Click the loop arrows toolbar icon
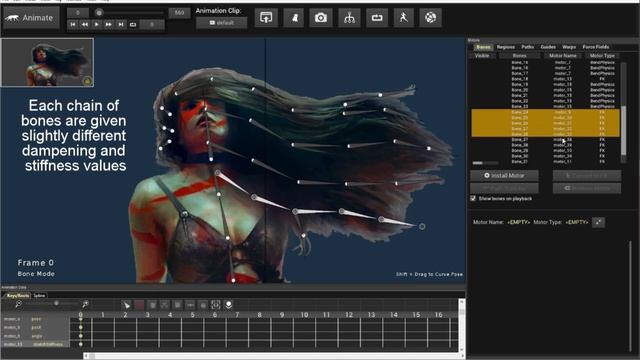640x360 pixels. pyautogui.click(x=377, y=18)
